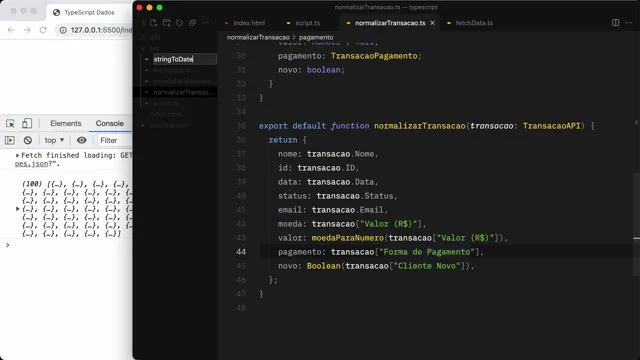The width and height of the screenshot is (640, 360).
Task: Click the stringToDate file name input
Action: pos(185,59)
